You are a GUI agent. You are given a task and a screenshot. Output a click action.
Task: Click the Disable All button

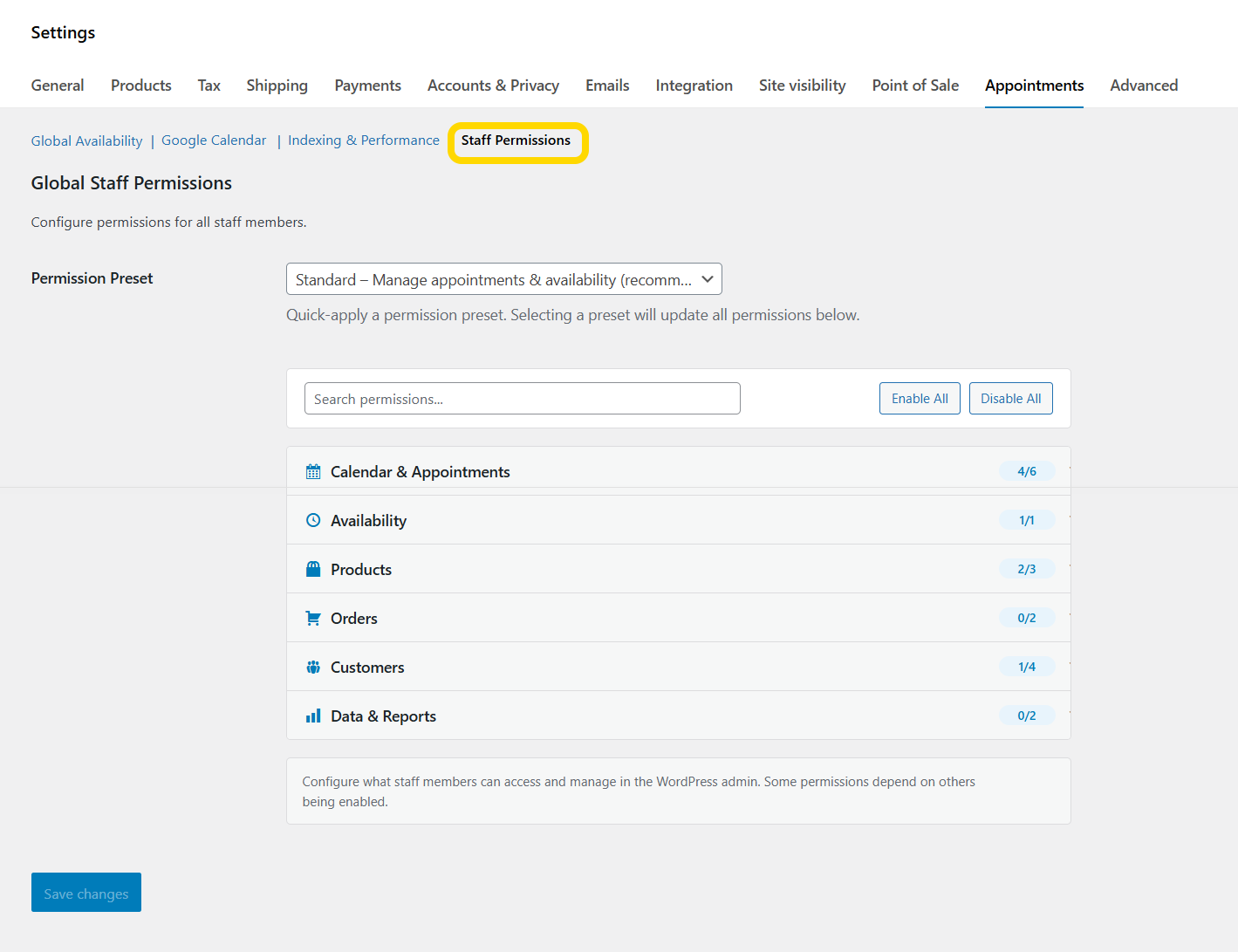tap(1010, 398)
